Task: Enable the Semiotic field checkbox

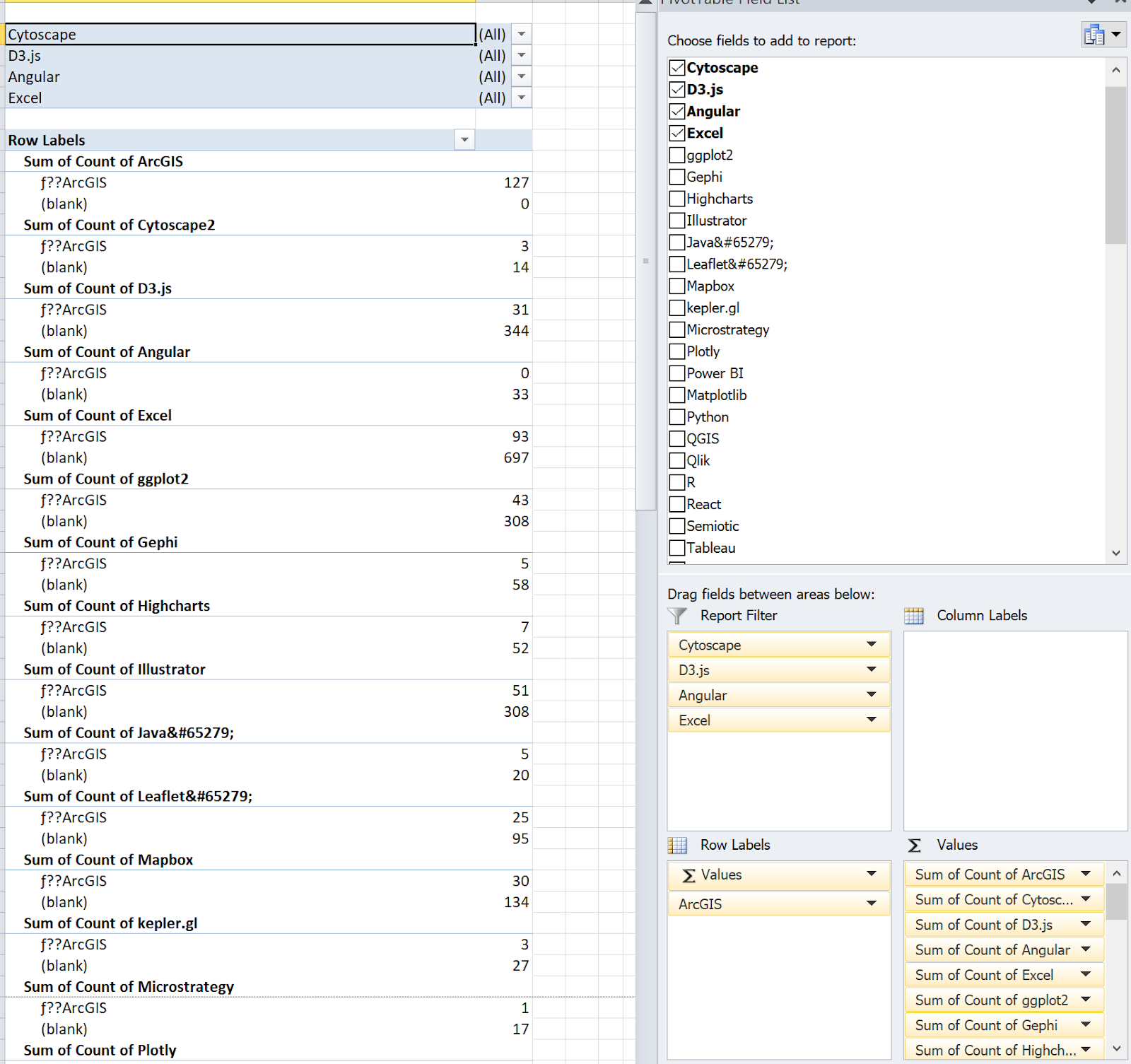Action: 677,527
